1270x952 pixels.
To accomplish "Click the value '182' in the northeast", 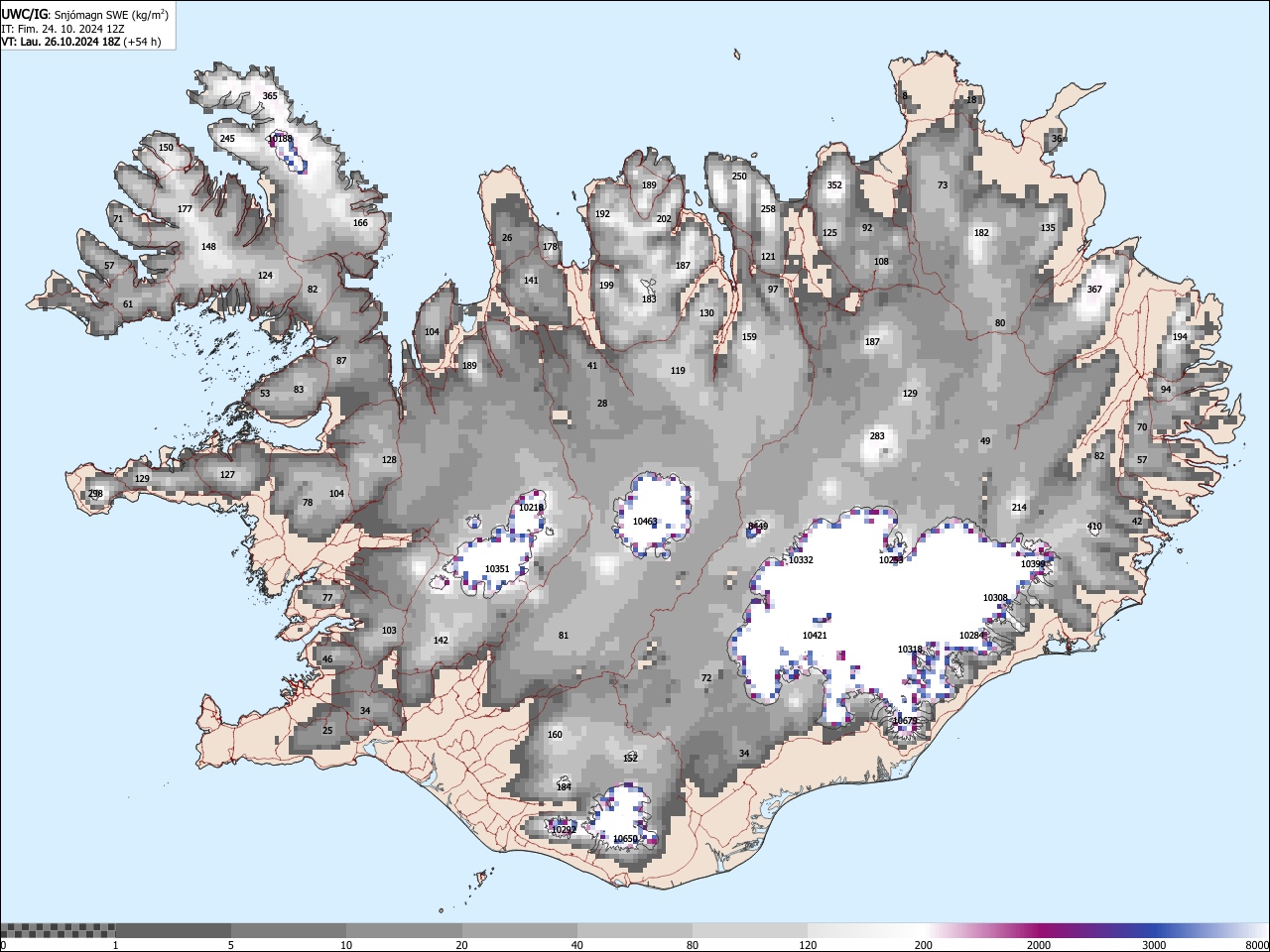I will (981, 233).
